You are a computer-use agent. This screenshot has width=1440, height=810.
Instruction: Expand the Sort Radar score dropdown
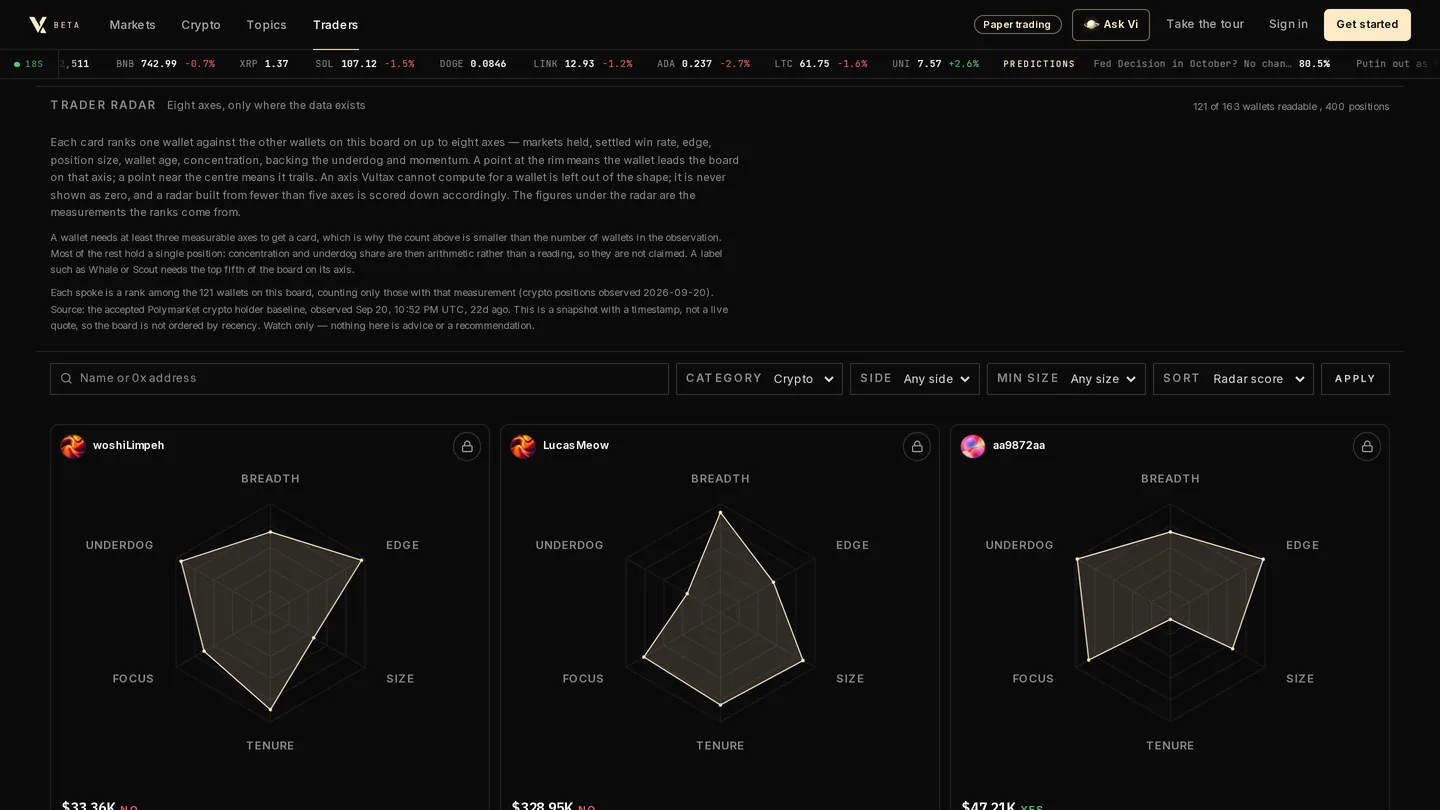1233,379
